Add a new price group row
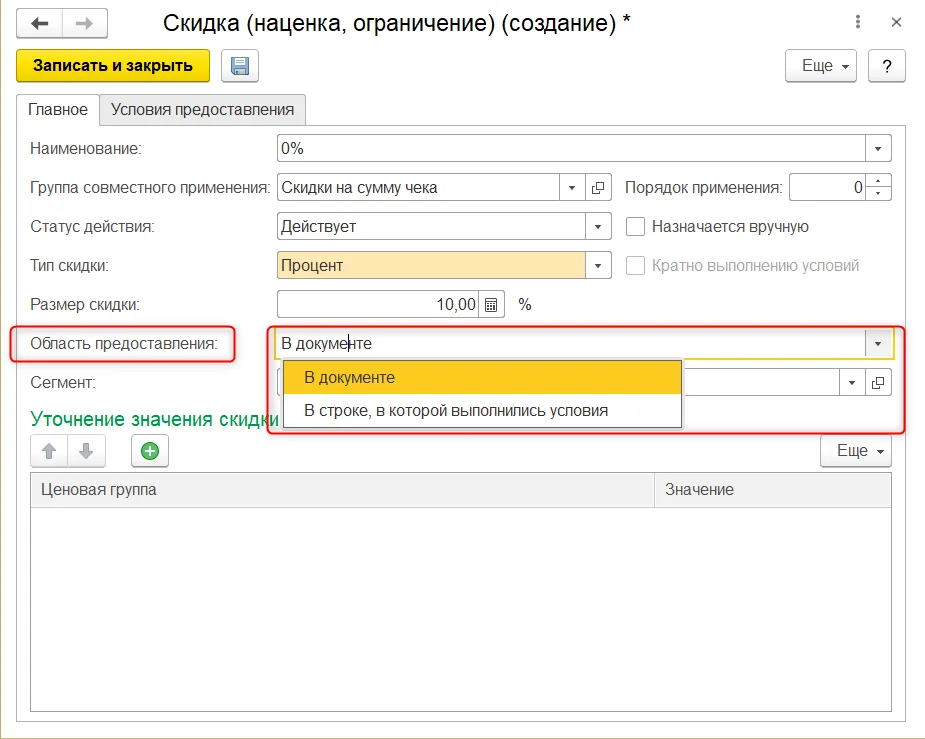The image size is (925, 739). pyautogui.click(x=150, y=451)
